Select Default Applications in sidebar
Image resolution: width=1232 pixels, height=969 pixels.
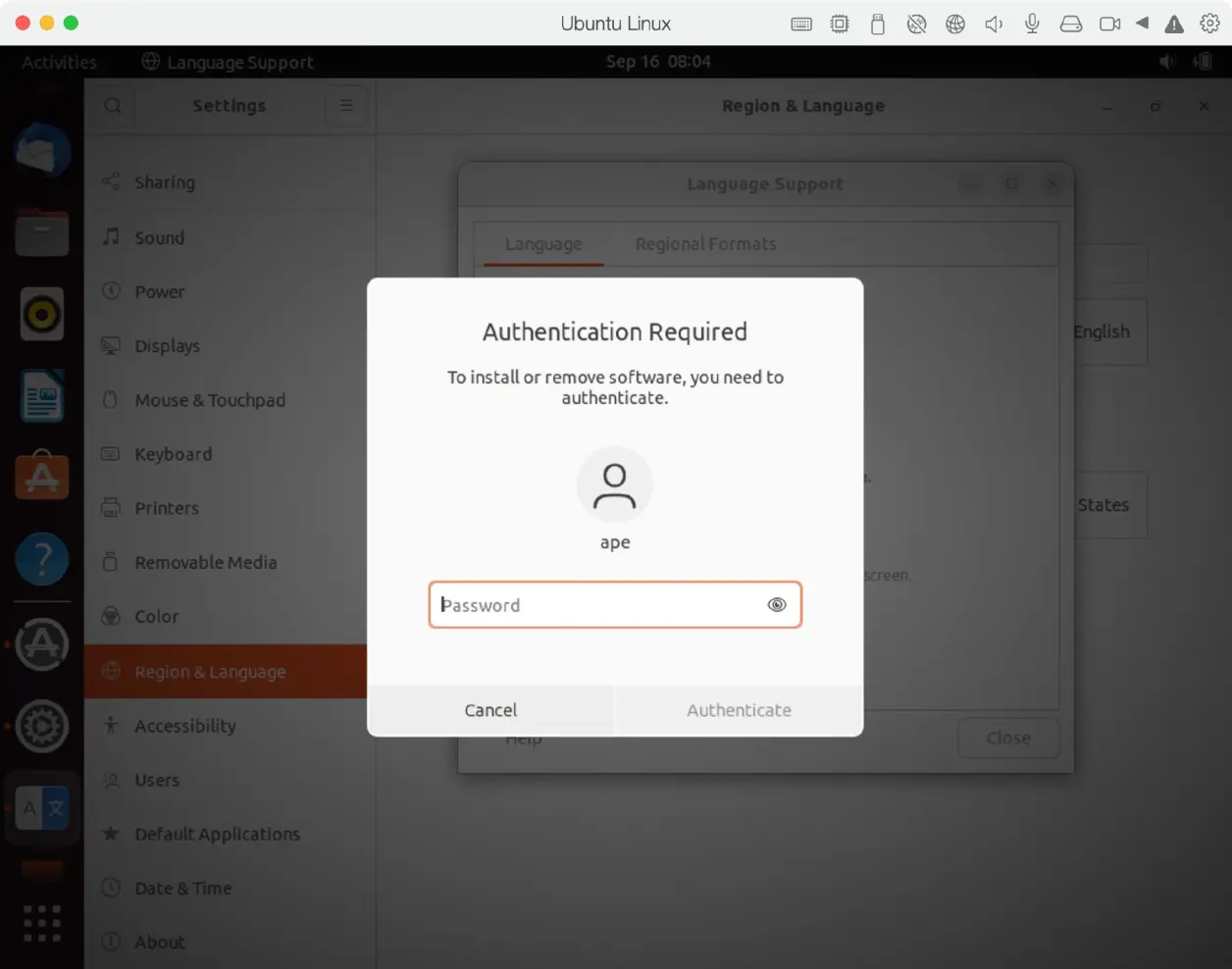pos(230,834)
